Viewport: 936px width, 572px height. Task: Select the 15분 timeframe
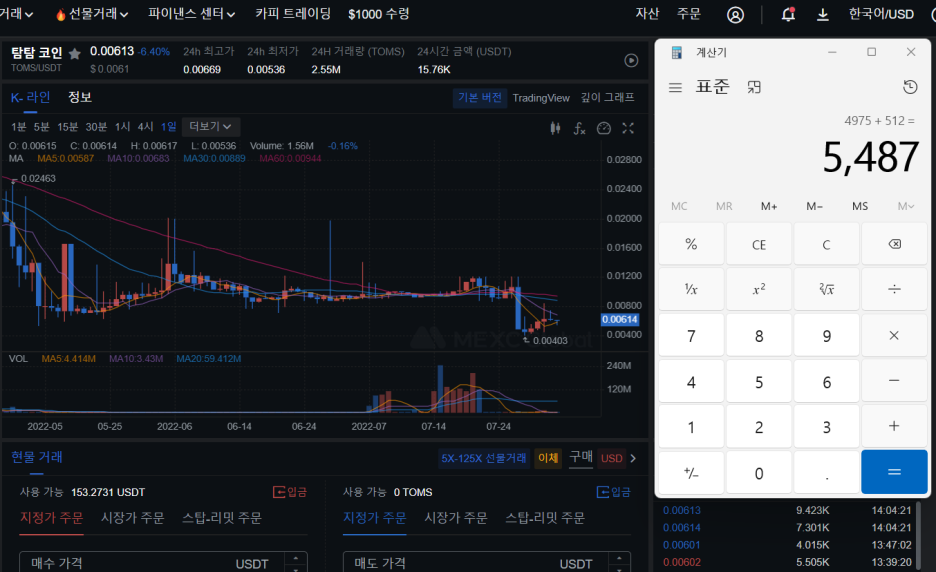click(x=67, y=127)
